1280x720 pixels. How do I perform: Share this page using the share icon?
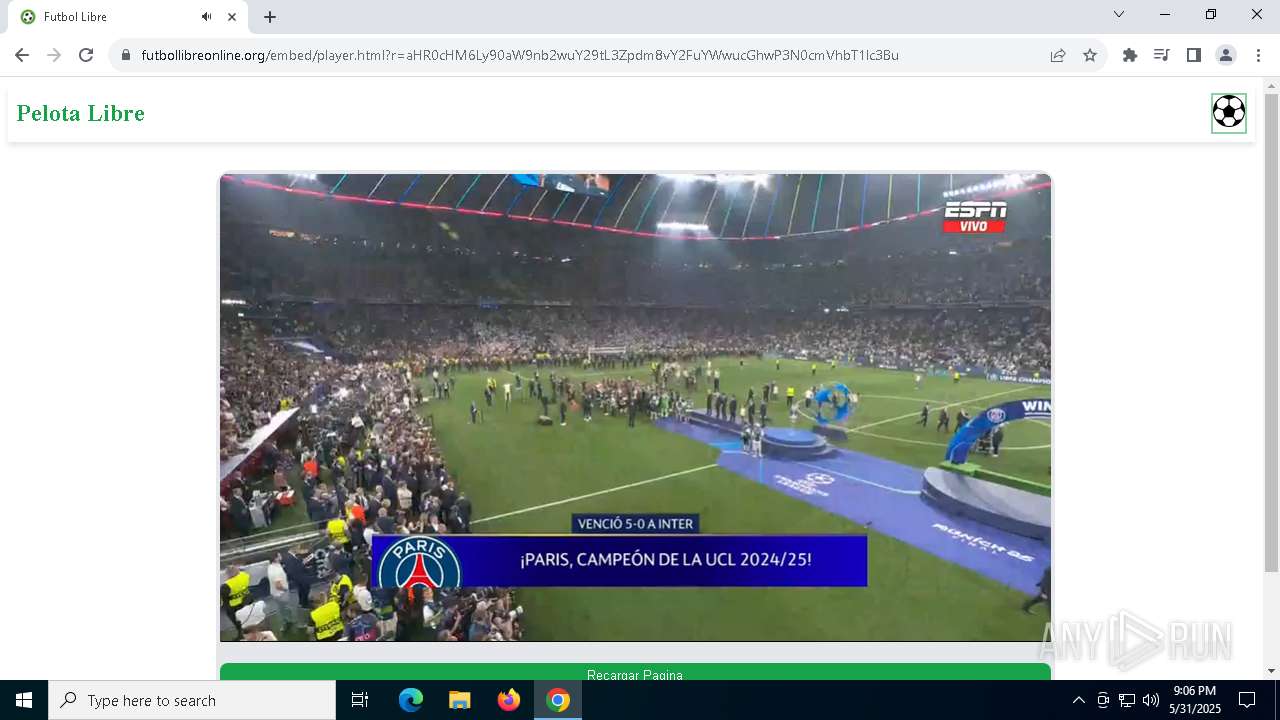[x=1058, y=55]
